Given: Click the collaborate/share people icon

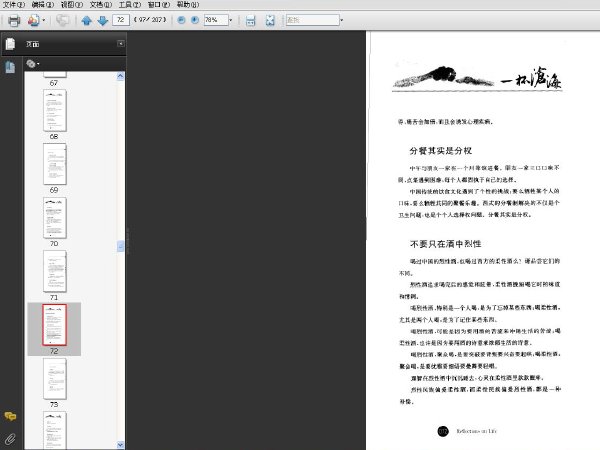Looking at the screenshot, I should [x=34, y=20].
